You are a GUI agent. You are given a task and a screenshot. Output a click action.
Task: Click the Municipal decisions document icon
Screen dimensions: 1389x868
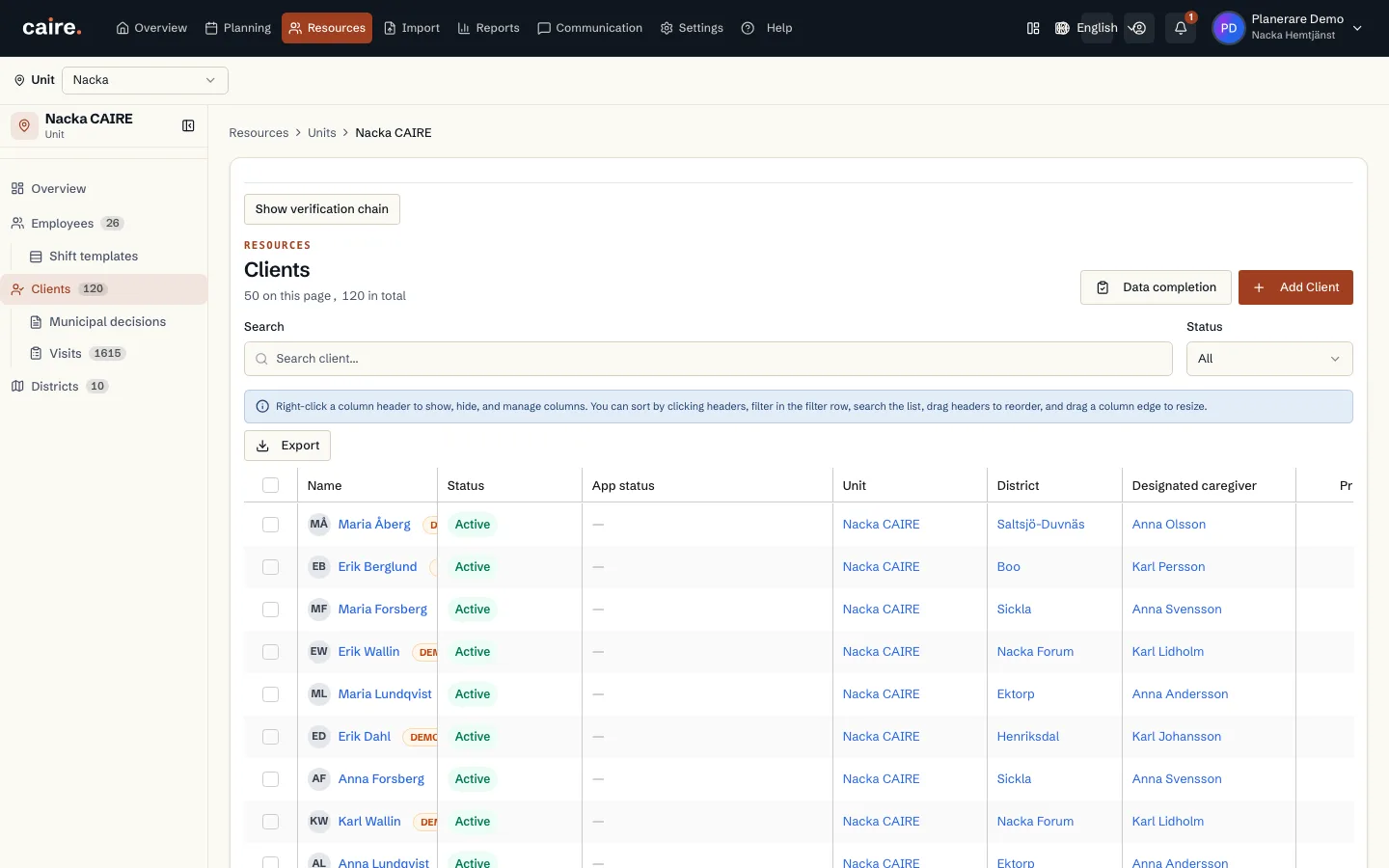click(x=36, y=322)
